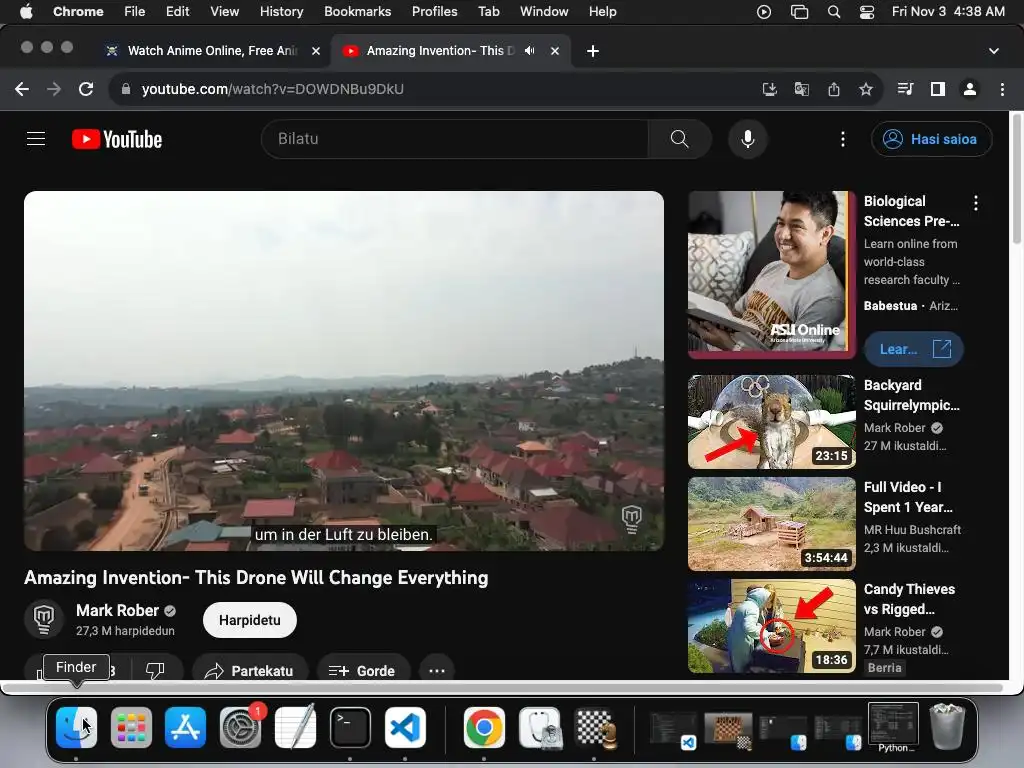Open Visual Studio Code from the Dock
This screenshot has width=1024, height=768.
click(405, 728)
